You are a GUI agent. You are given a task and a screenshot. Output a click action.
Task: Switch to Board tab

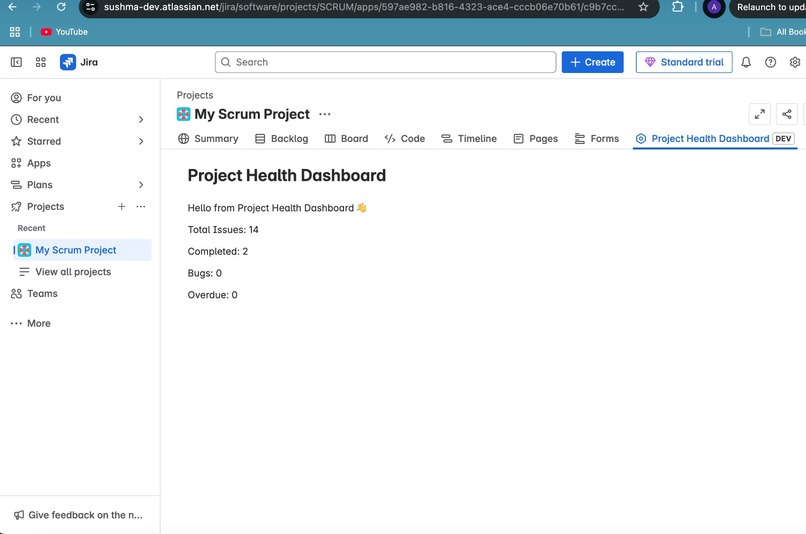click(346, 139)
